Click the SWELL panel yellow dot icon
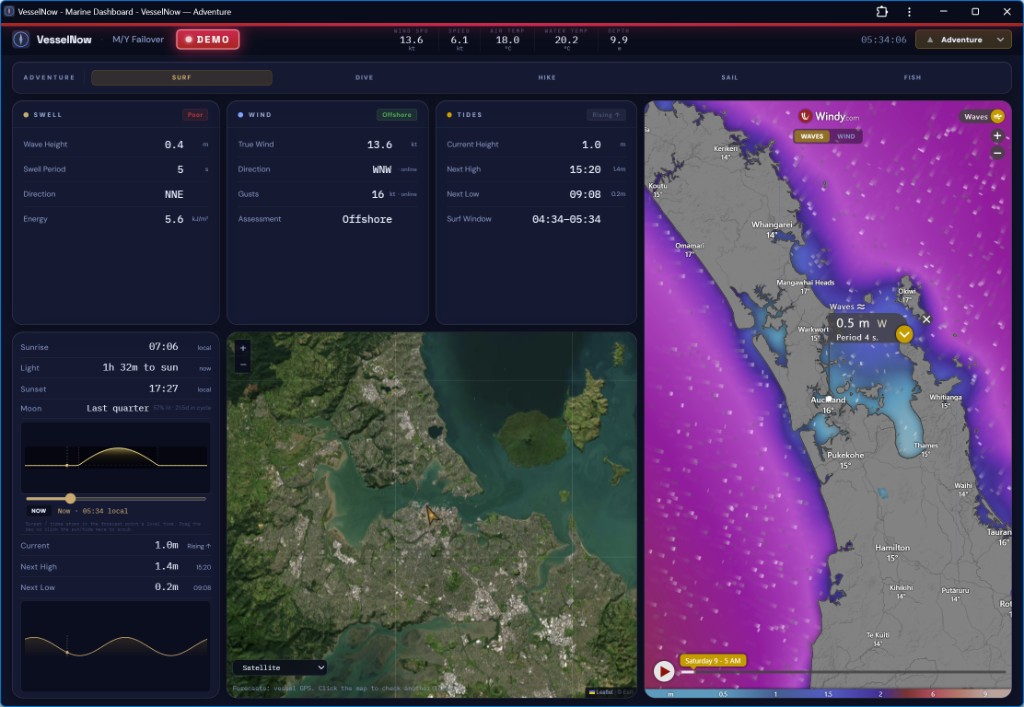The image size is (1024, 707). point(26,115)
